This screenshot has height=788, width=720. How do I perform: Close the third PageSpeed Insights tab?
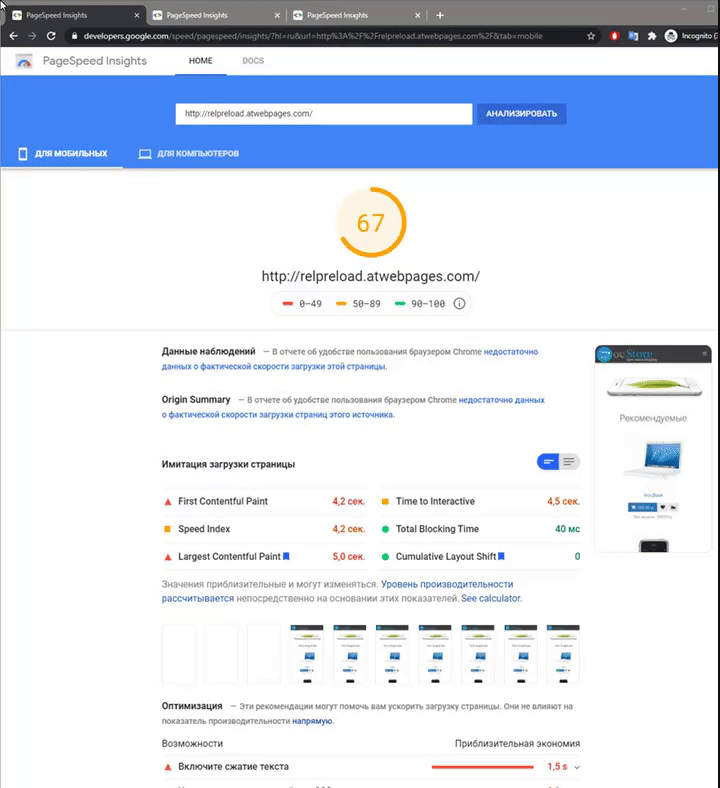tap(417, 16)
